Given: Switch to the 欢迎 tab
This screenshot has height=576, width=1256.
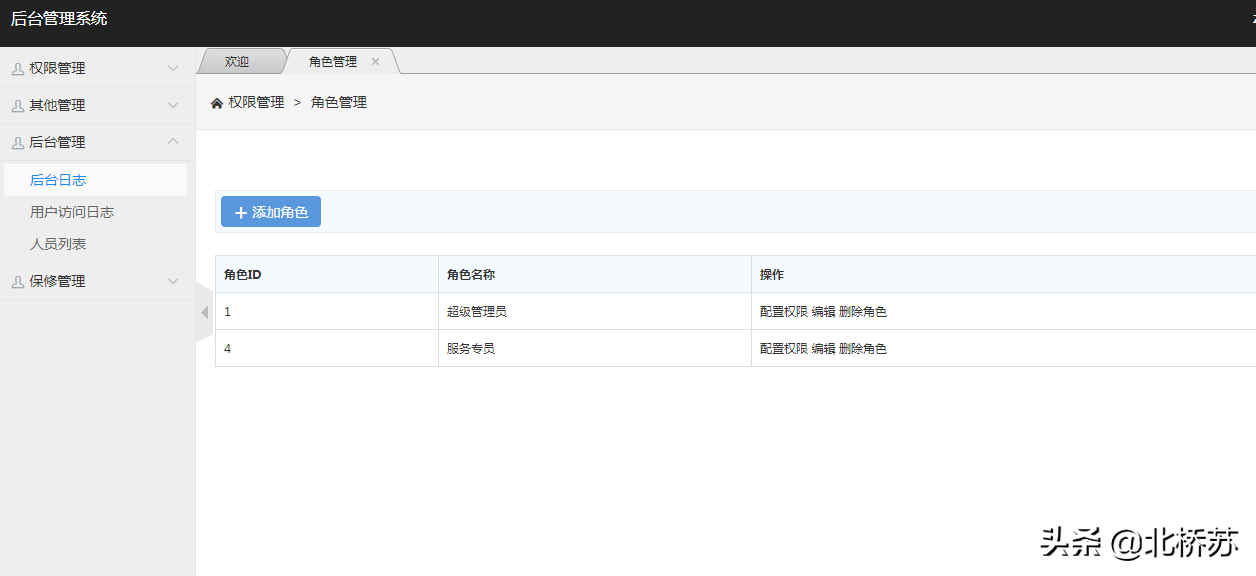Looking at the screenshot, I should point(237,62).
